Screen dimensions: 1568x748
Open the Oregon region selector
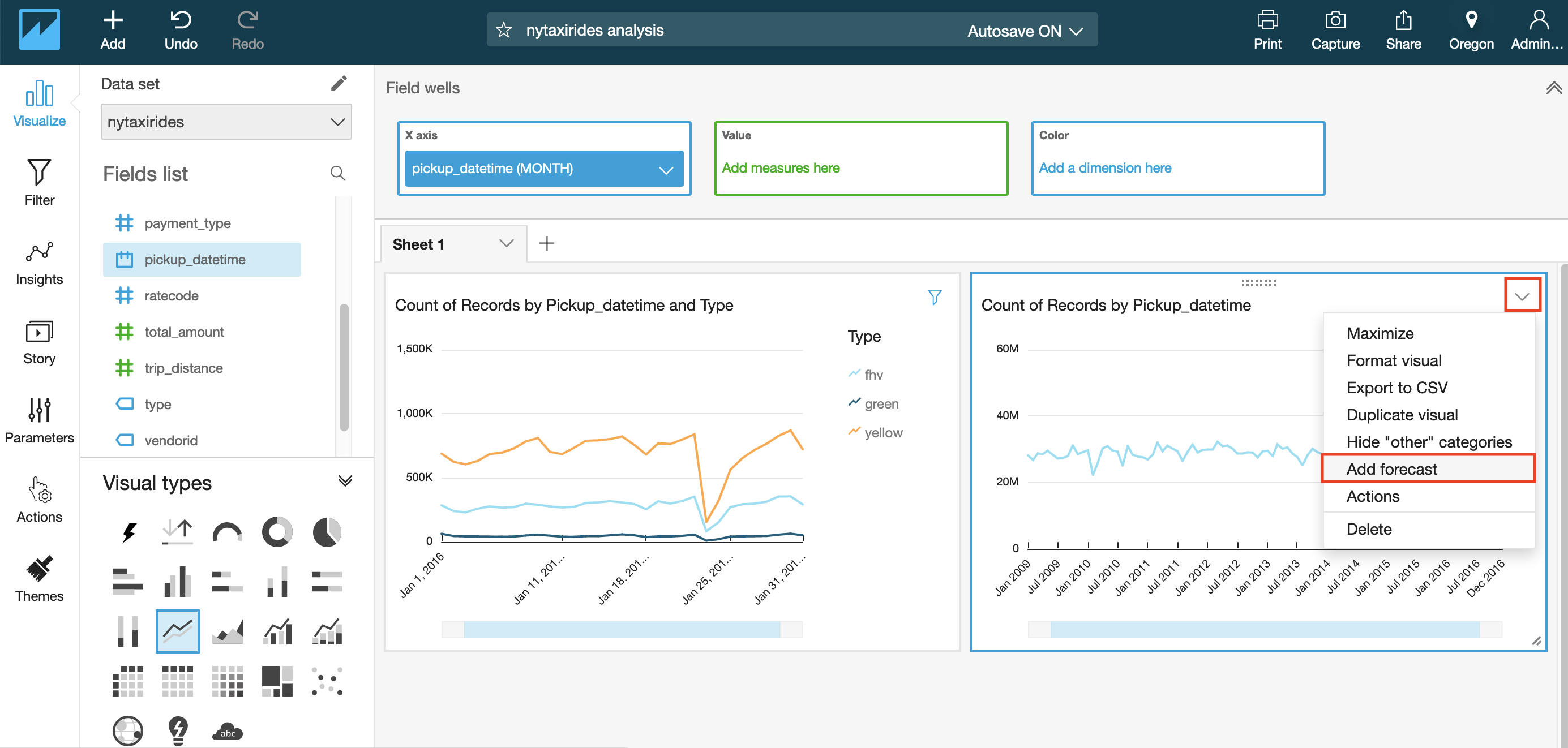(1471, 31)
